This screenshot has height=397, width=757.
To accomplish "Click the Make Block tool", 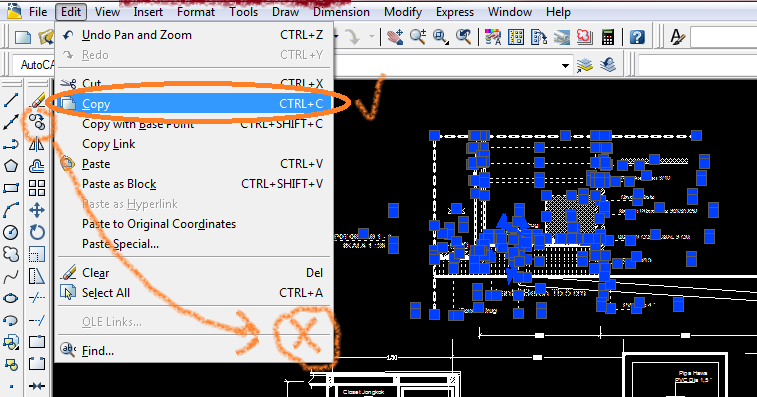I will [x=11, y=364].
